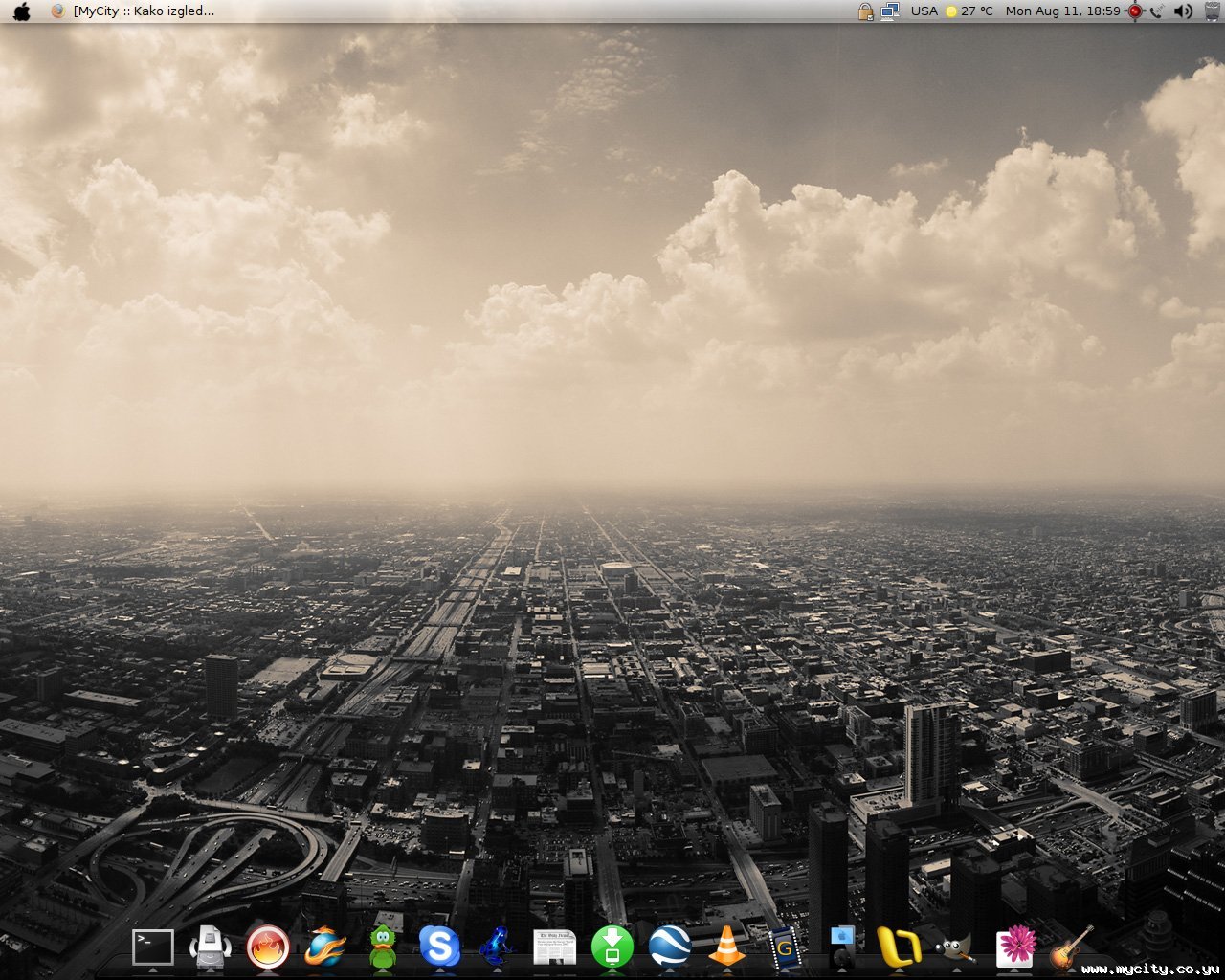This screenshot has width=1225, height=980.
Task: Open the Apple logo main menu
Action: click(x=21, y=11)
